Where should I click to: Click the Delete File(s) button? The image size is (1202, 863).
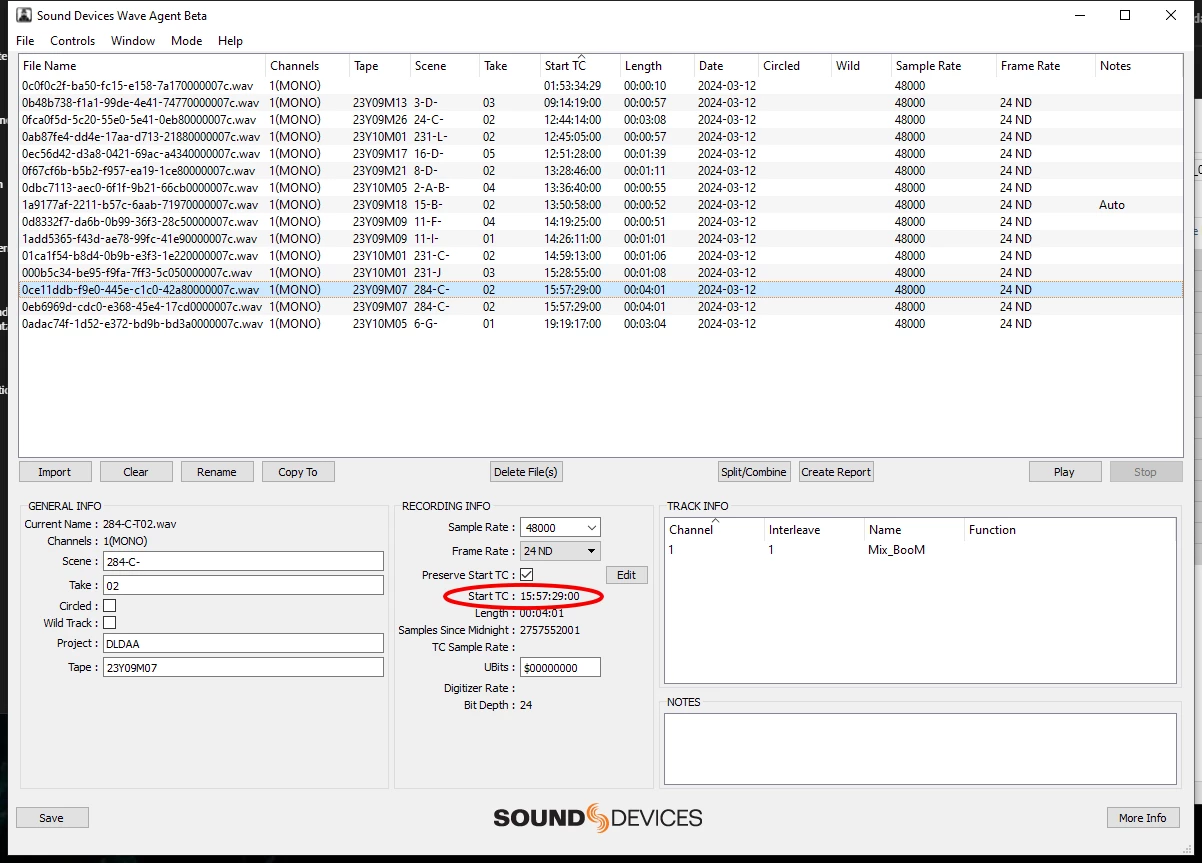click(x=526, y=472)
